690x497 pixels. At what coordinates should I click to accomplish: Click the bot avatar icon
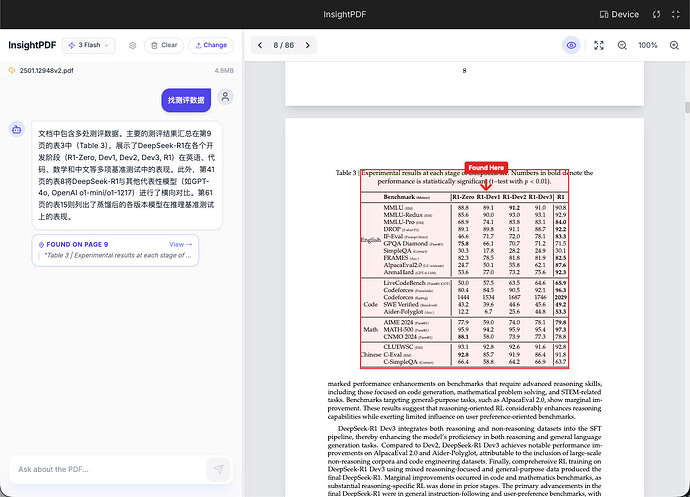[17, 129]
